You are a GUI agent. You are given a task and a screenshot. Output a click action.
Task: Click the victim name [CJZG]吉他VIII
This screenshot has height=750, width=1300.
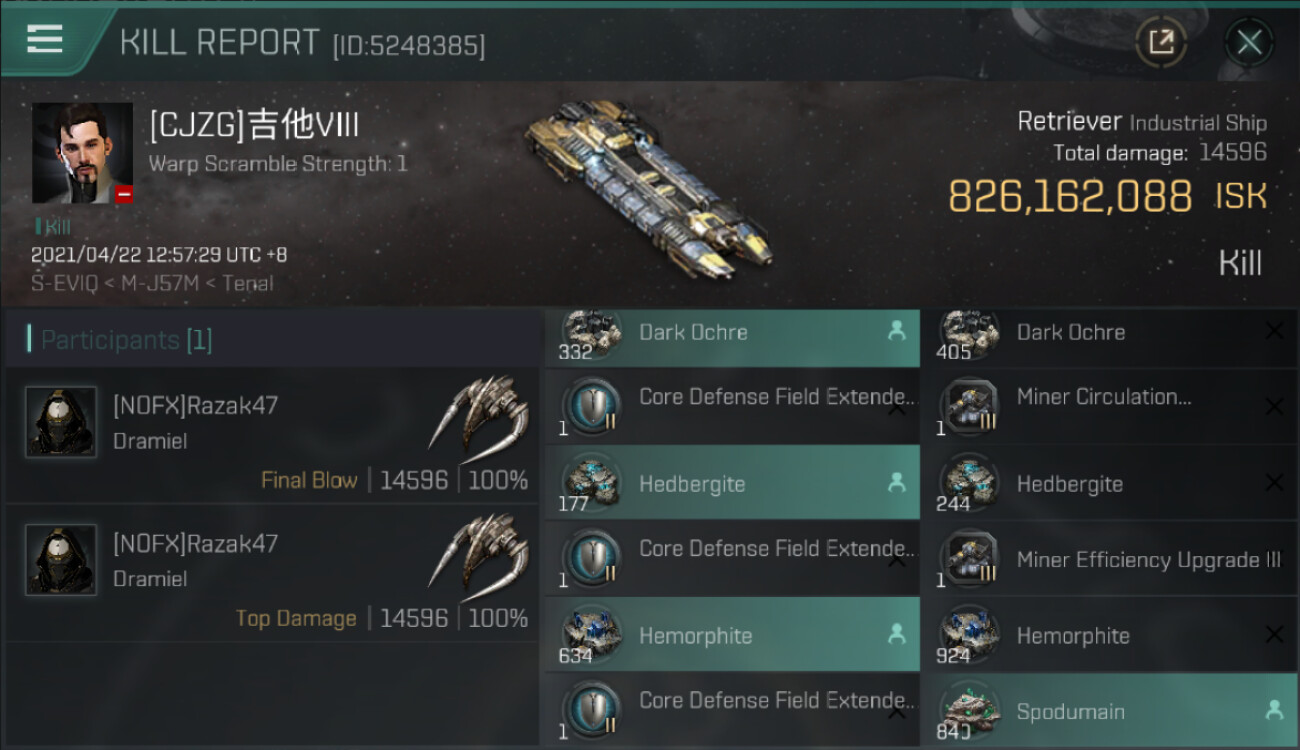click(x=254, y=126)
